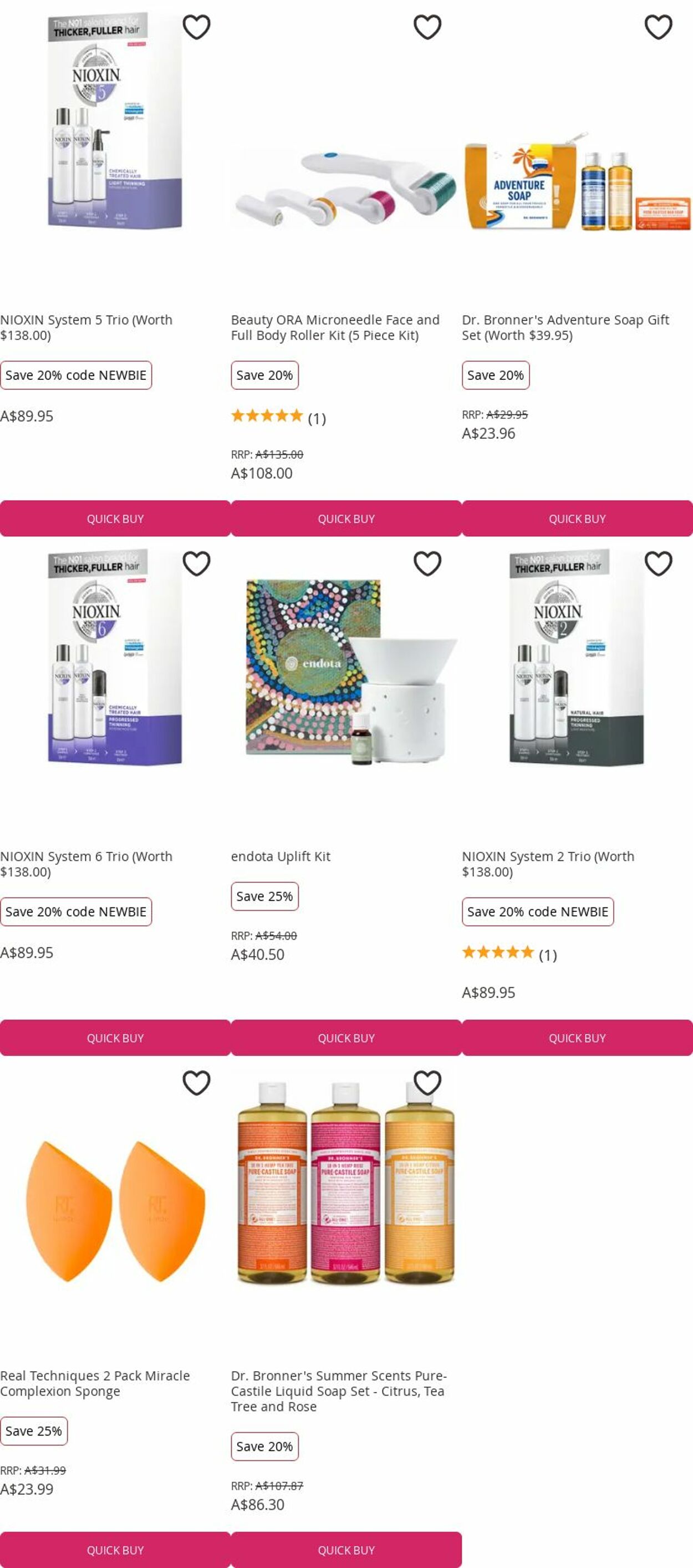View star rating reviews for Microneedle Roller Kit
The width and height of the screenshot is (693, 1568).
point(279,418)
